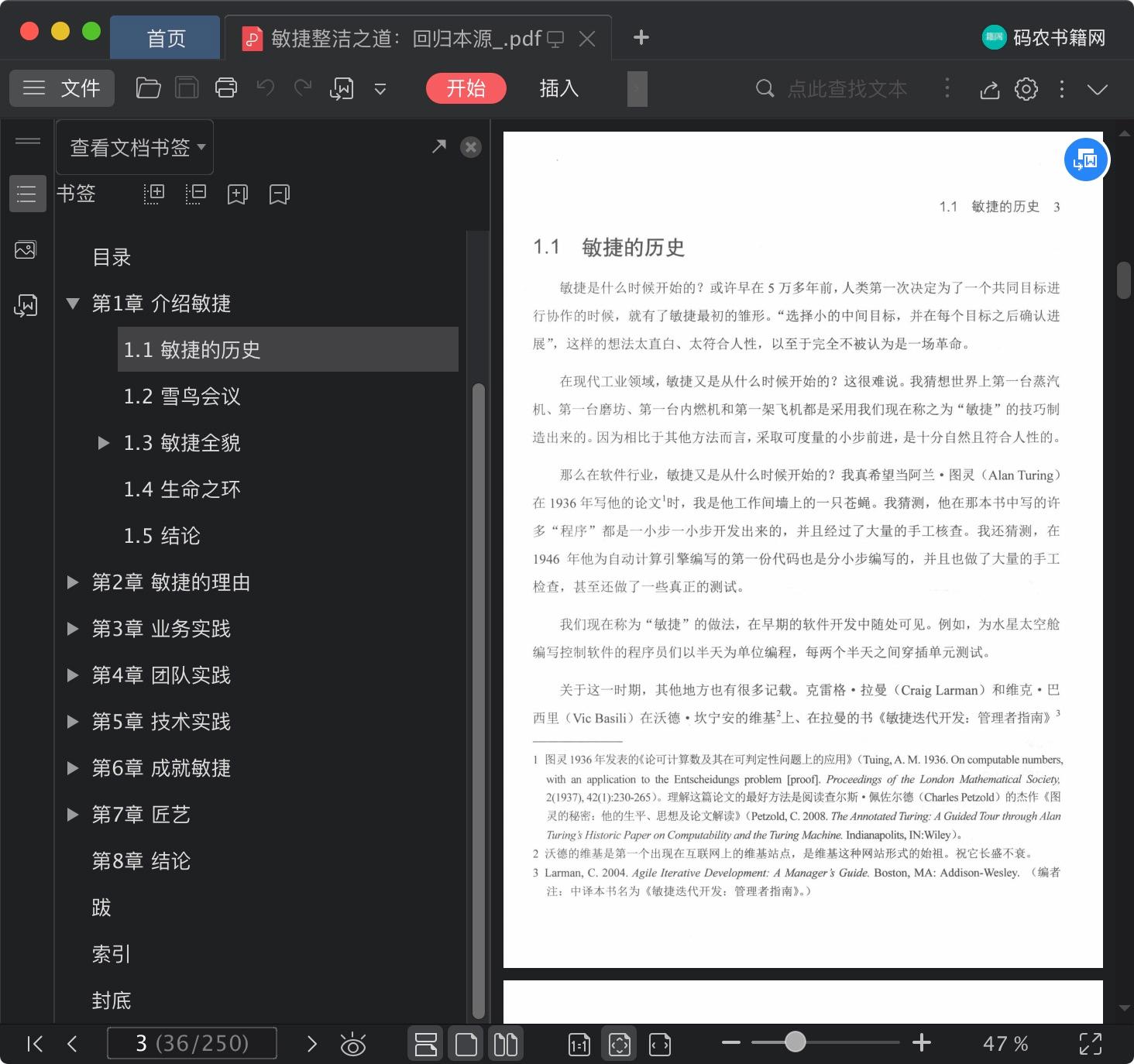The height and width of the screenshot is (1064, 1134).
Task: Expand 第3章 业务实践
Action: click(73, 629)
